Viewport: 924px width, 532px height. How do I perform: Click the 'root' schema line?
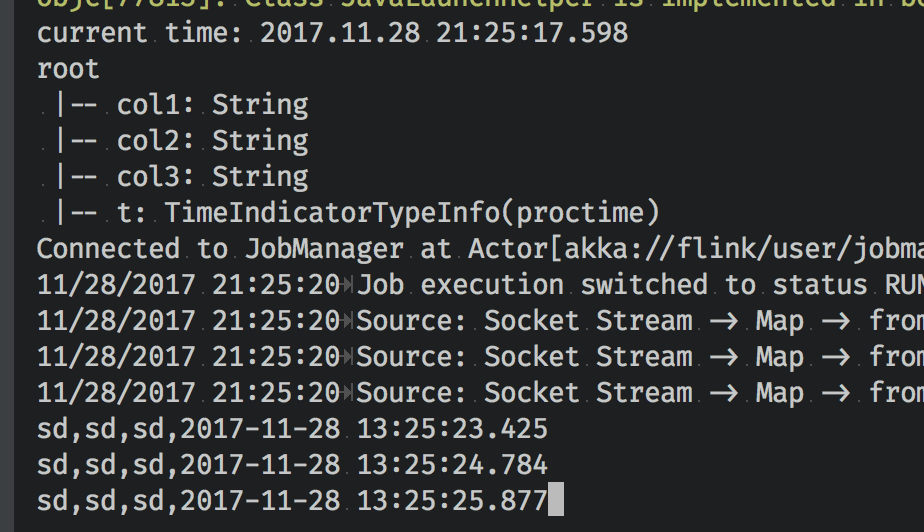[68, 69]
